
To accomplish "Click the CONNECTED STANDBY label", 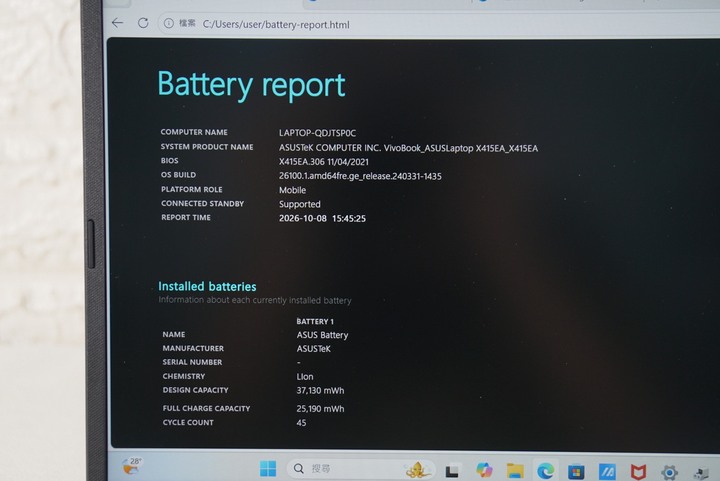I will [x=202, y=203].
